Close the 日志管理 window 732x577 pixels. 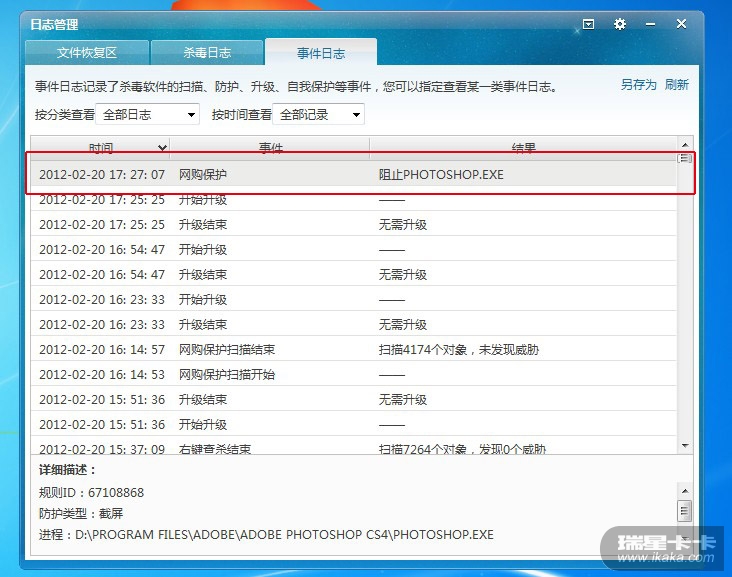[x=681, y=24]
